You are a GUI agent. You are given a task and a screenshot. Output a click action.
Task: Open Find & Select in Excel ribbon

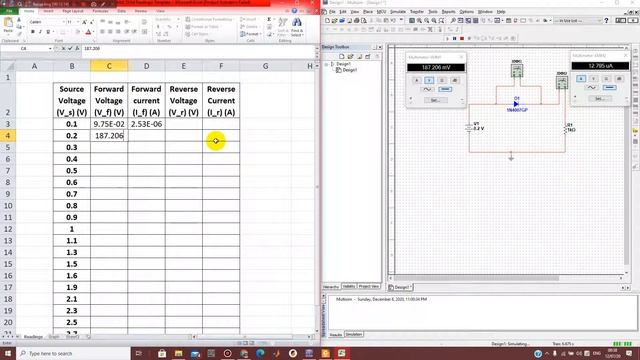297,27
